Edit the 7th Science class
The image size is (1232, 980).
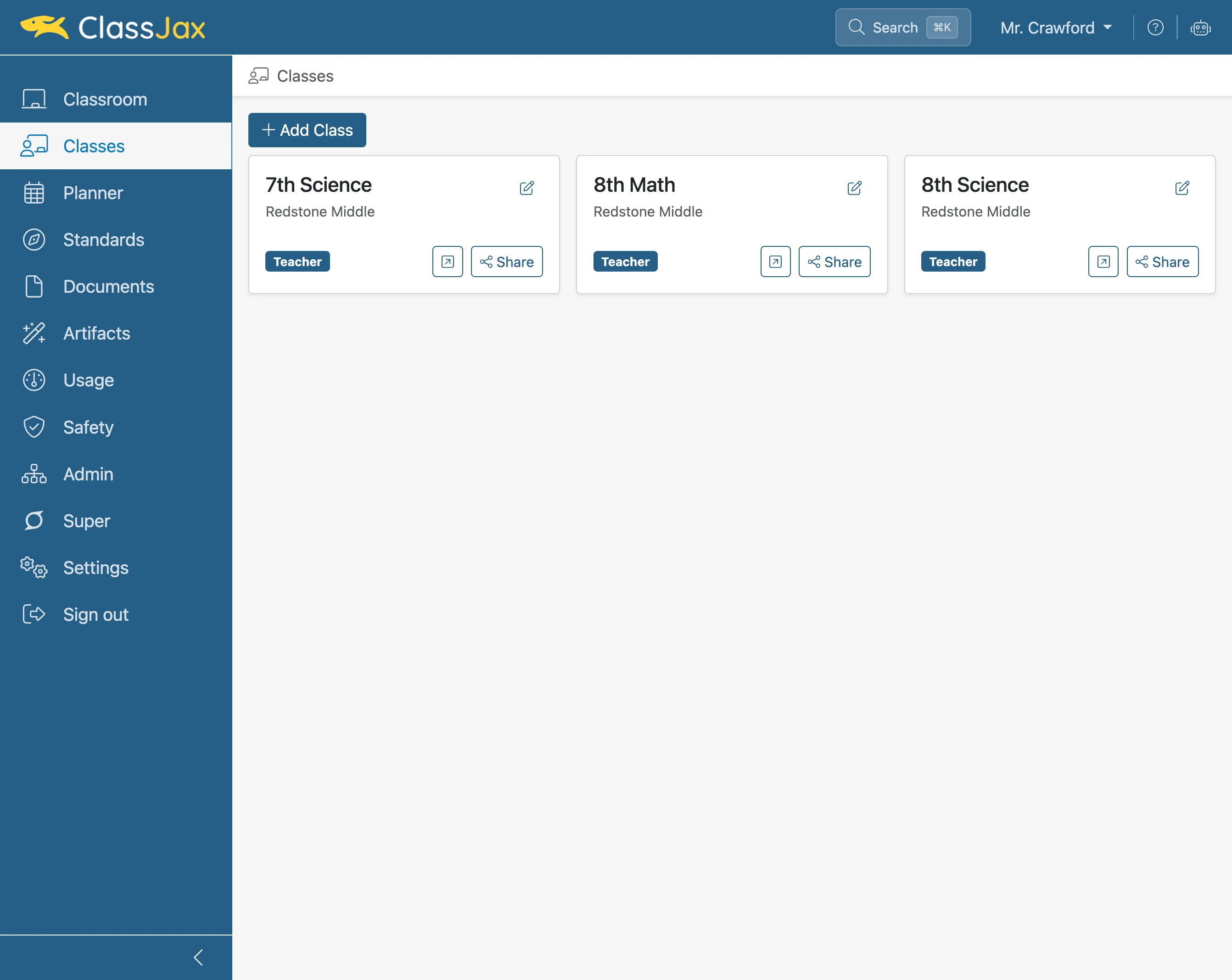point(527,188)
